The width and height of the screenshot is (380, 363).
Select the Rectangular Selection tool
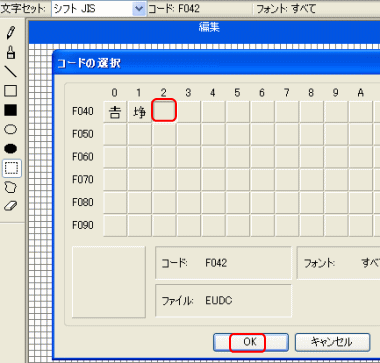12,168
